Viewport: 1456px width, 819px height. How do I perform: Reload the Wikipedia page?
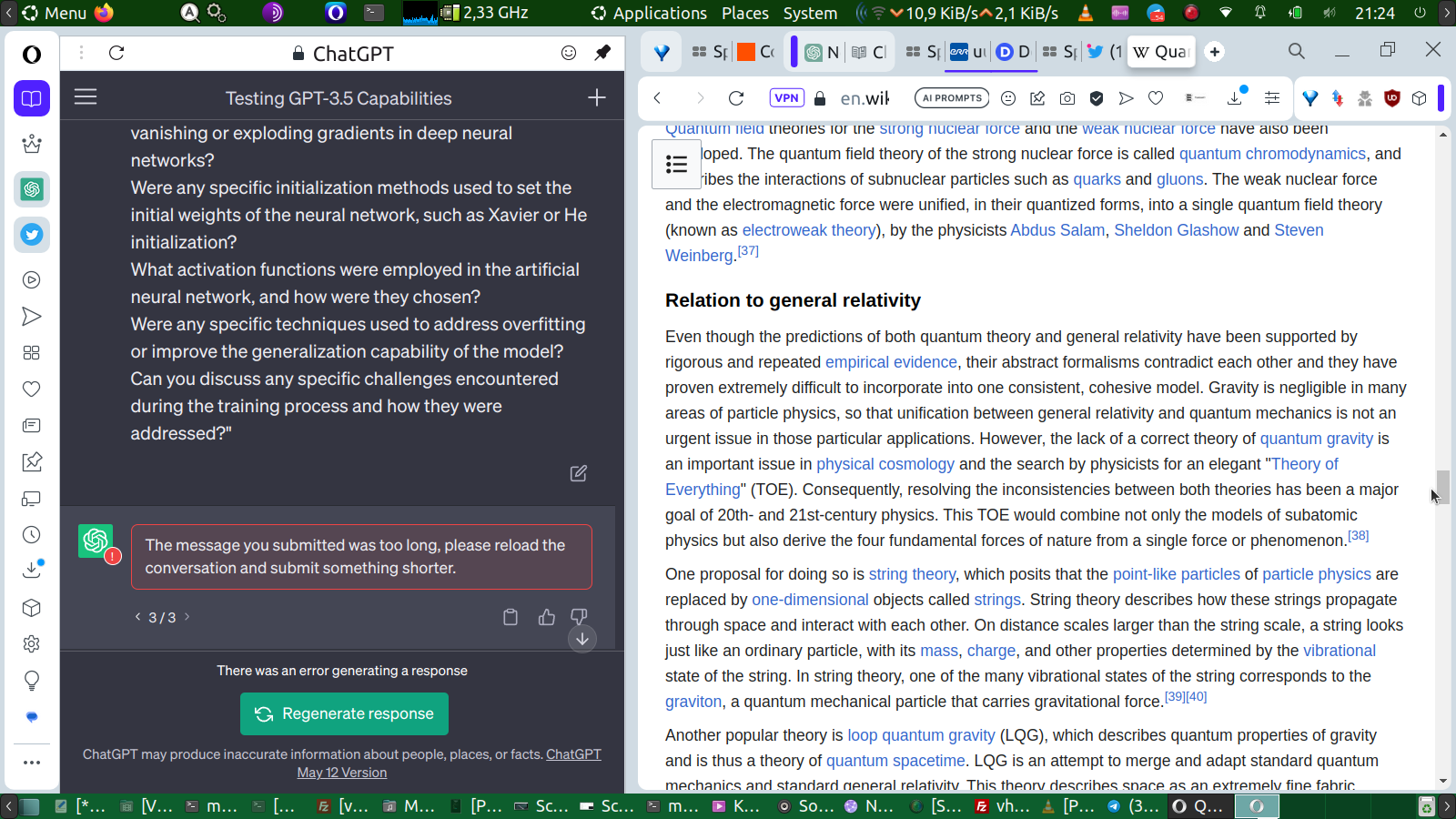(736, 98)
